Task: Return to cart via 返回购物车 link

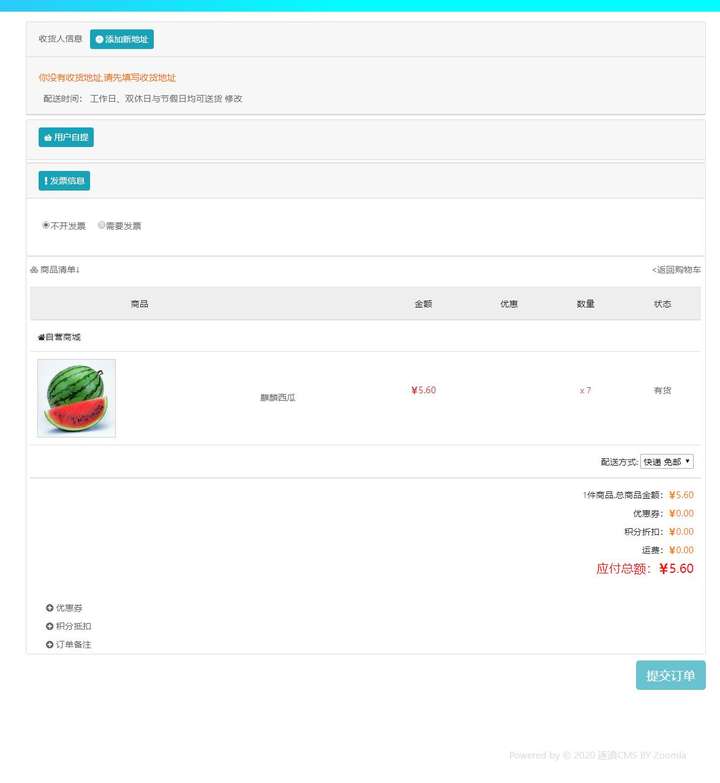Action: [x=676, y=270]
